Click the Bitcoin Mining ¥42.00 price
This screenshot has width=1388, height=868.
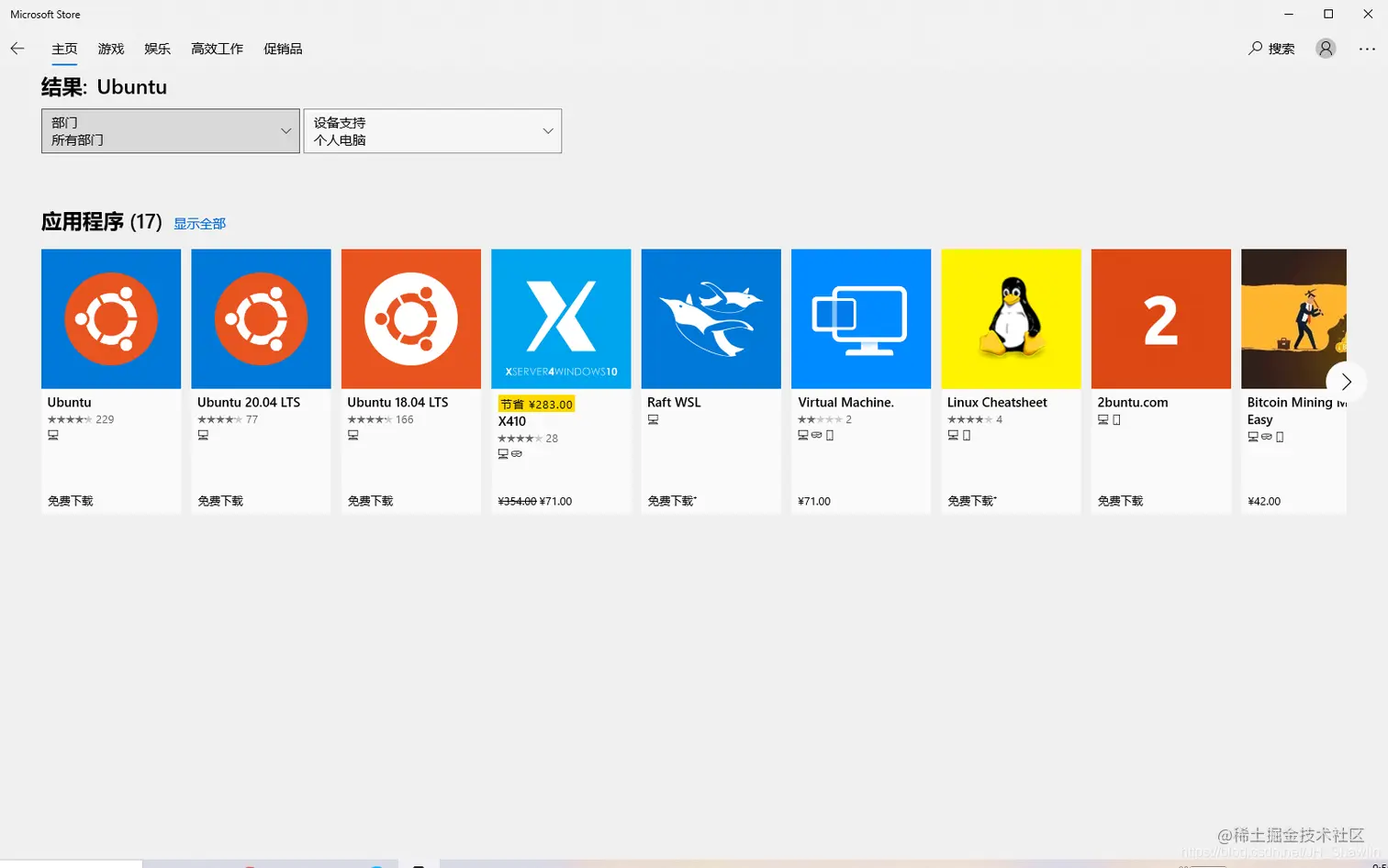[x=1264, y=501]
